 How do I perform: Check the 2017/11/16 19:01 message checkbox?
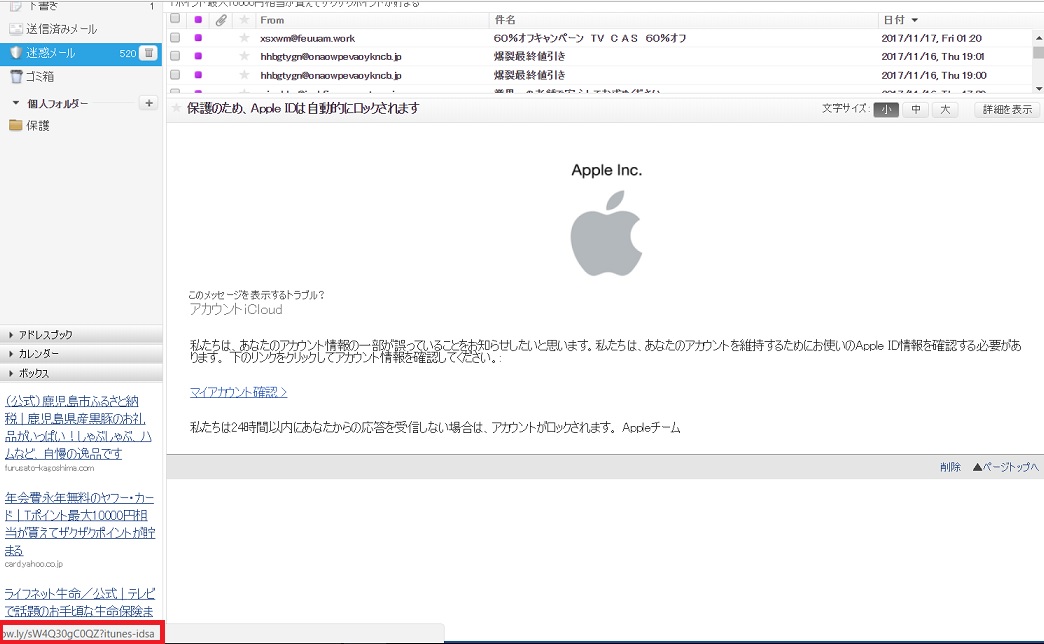pyautogui.click(x=175, y=57)
